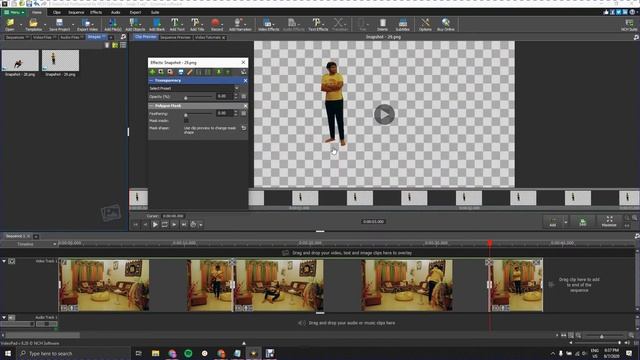Image resolution: width=640 pixels, height=360 pixels.
Task: Toggle the Mask inside checkbox
Action: (x=186, y=121)
